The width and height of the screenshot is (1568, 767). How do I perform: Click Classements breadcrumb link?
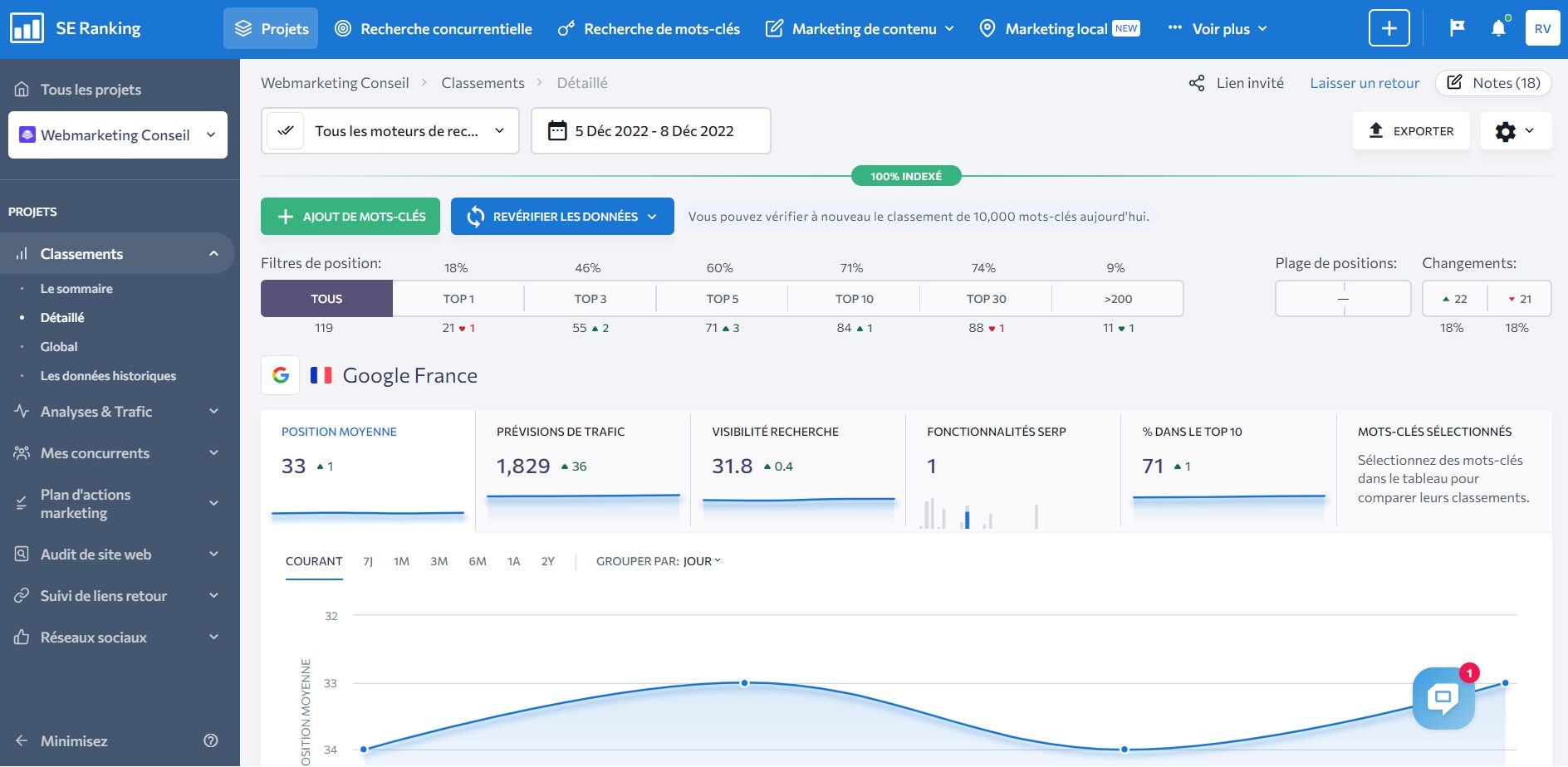click(483, 83)
